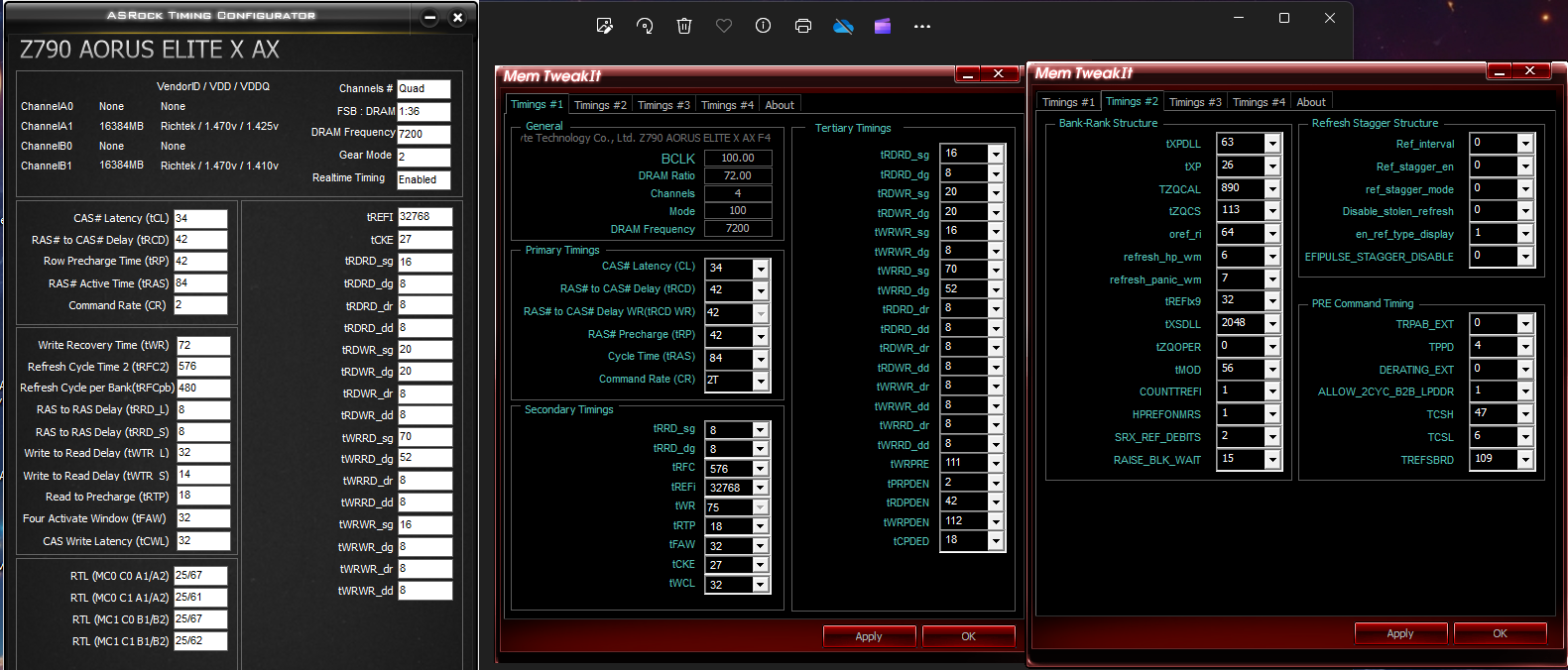The width and height of the screenshot is (1568, 670).
Task: Open the tREFI 32768 dropdown in Secondary Timings
Action: tap(761, 488)
